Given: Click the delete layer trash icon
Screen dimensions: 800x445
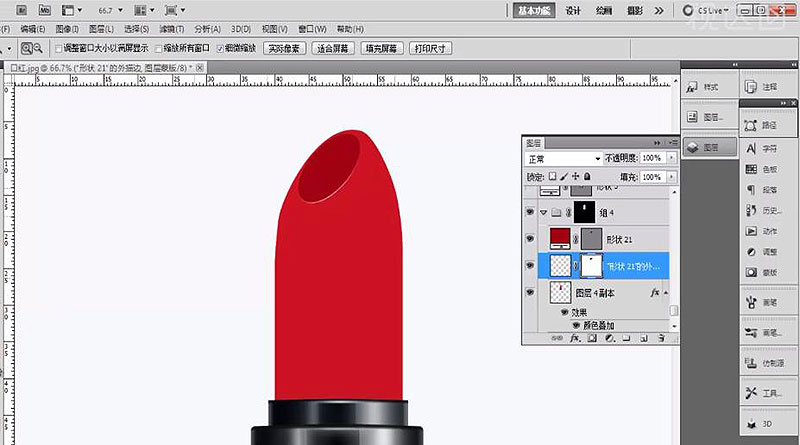Looking at the screenshot, I should click(661, 338).
